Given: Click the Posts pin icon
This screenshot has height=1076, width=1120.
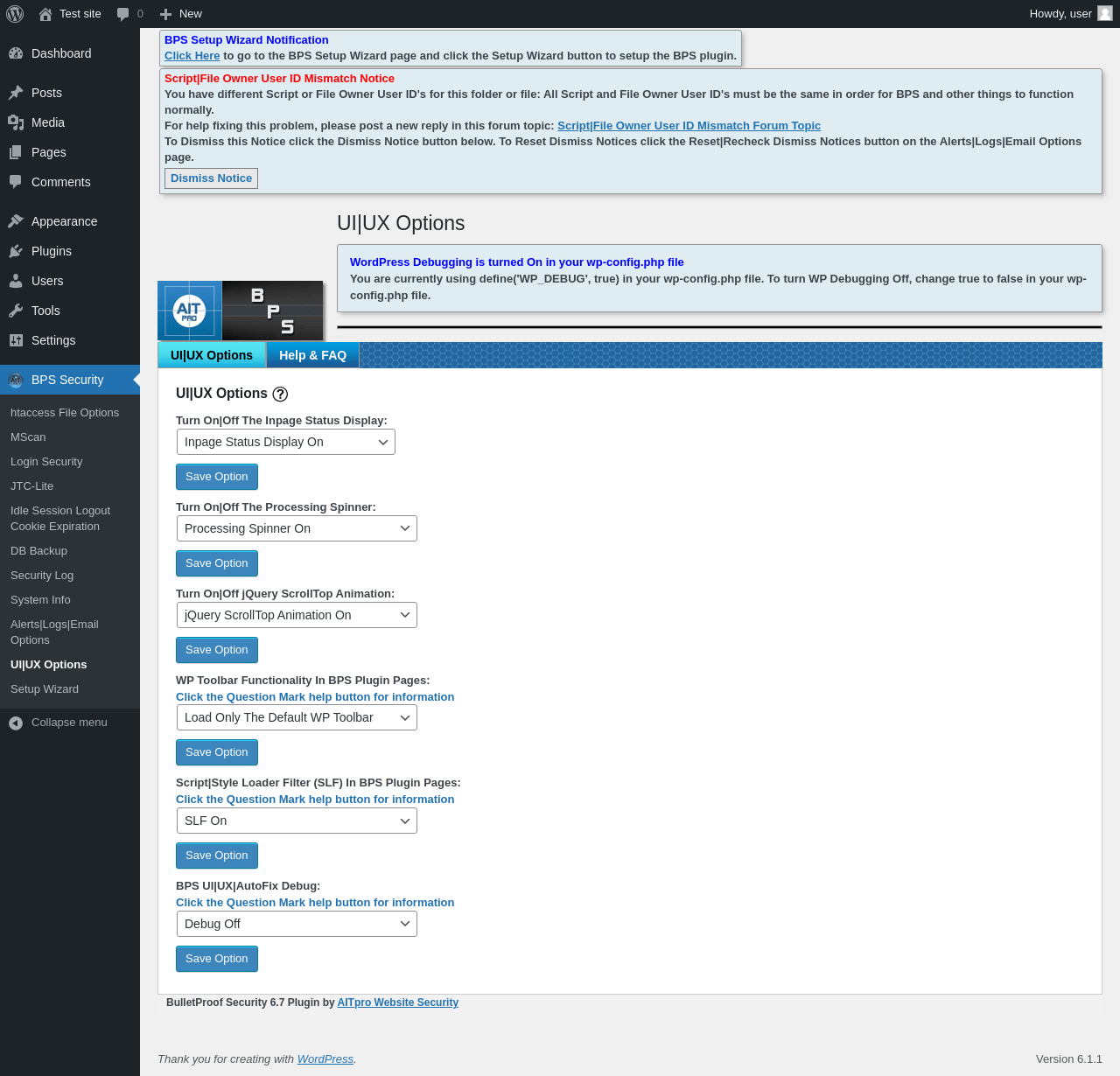Looking at the screenshot, I should (x=16, y=93).
